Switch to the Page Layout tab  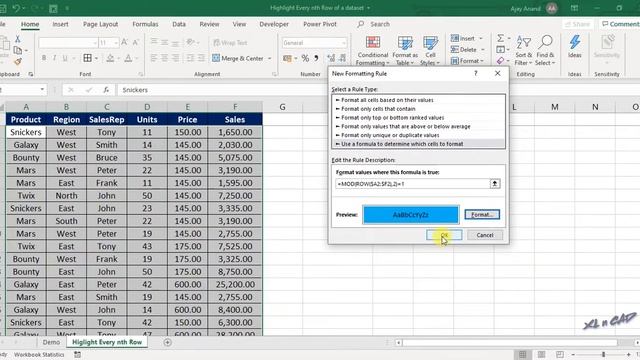click(x=100, y=24)
